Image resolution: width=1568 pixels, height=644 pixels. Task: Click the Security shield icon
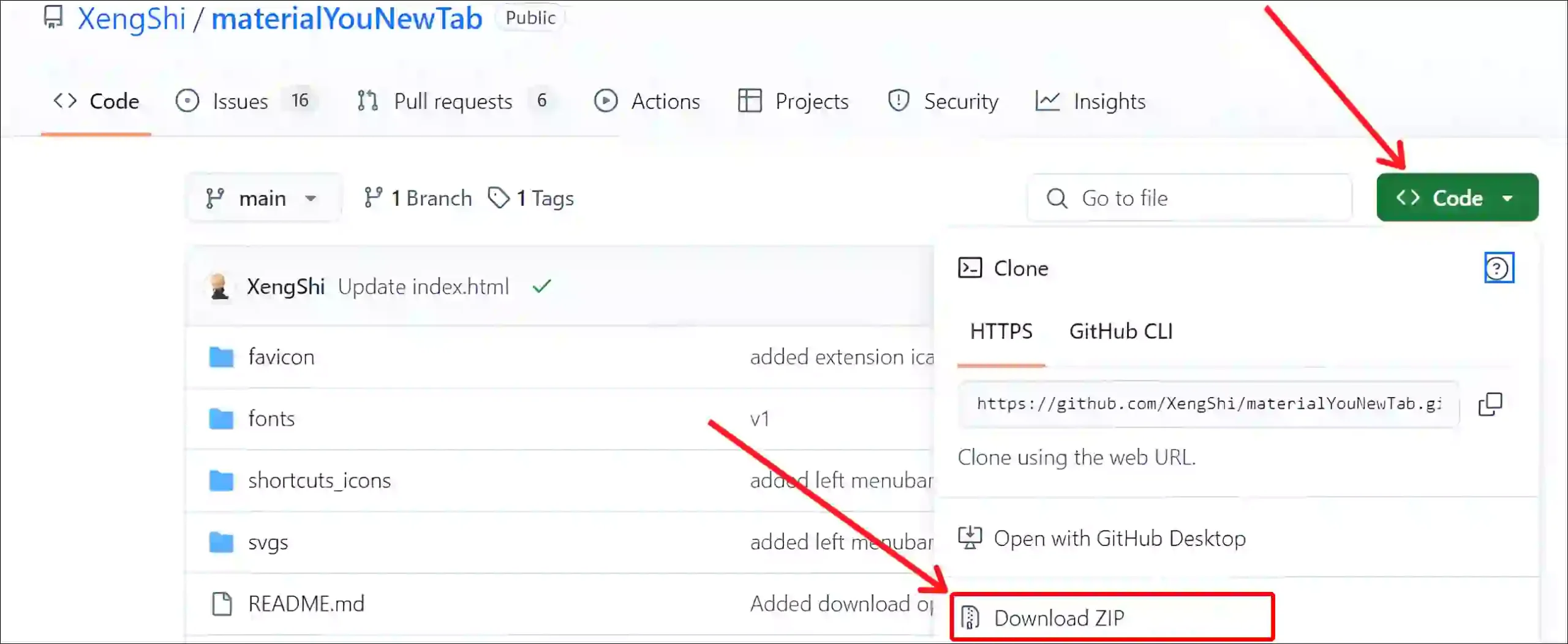click(898, 100)
